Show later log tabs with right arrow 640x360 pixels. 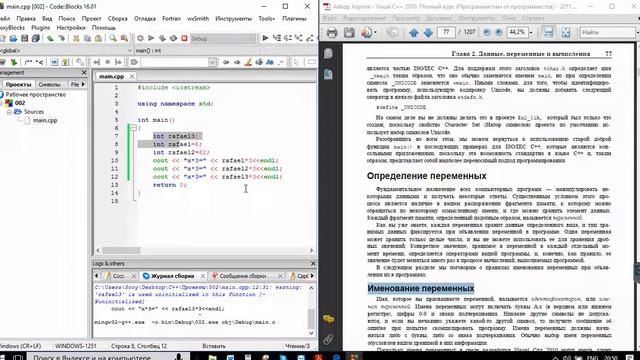tap(312, 276)
